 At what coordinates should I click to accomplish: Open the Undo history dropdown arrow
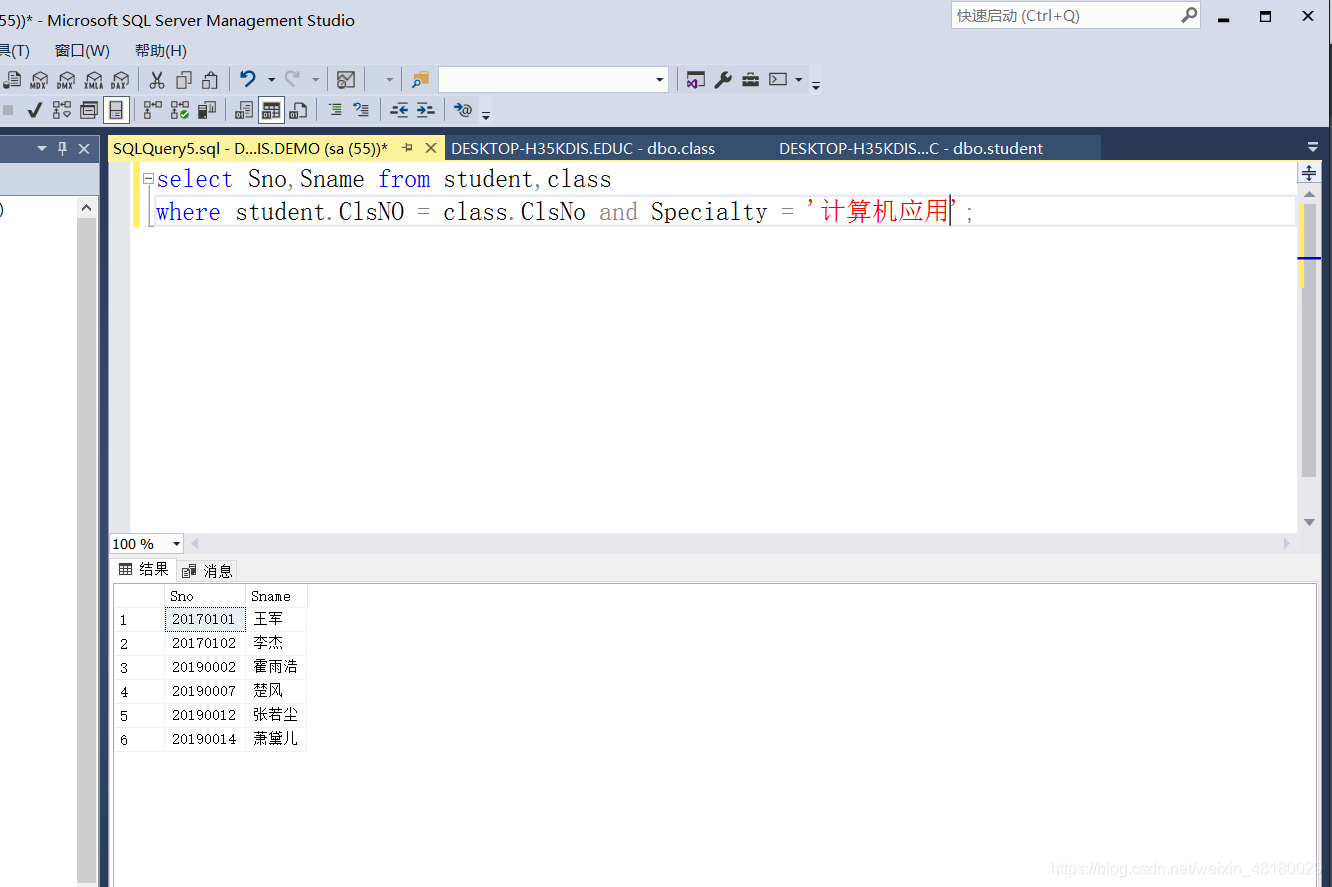tap(271, 80)
